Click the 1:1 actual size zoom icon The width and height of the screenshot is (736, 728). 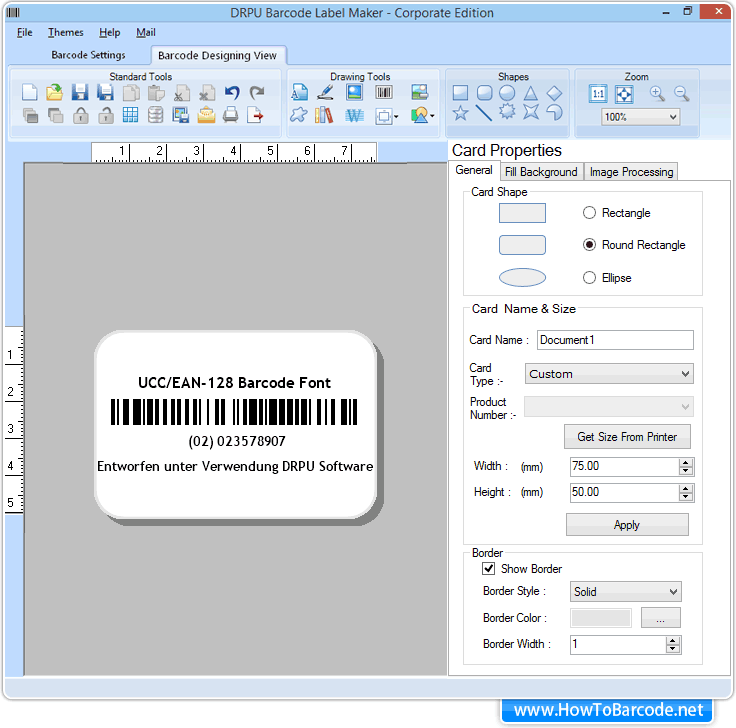click(x=598, y=93)
